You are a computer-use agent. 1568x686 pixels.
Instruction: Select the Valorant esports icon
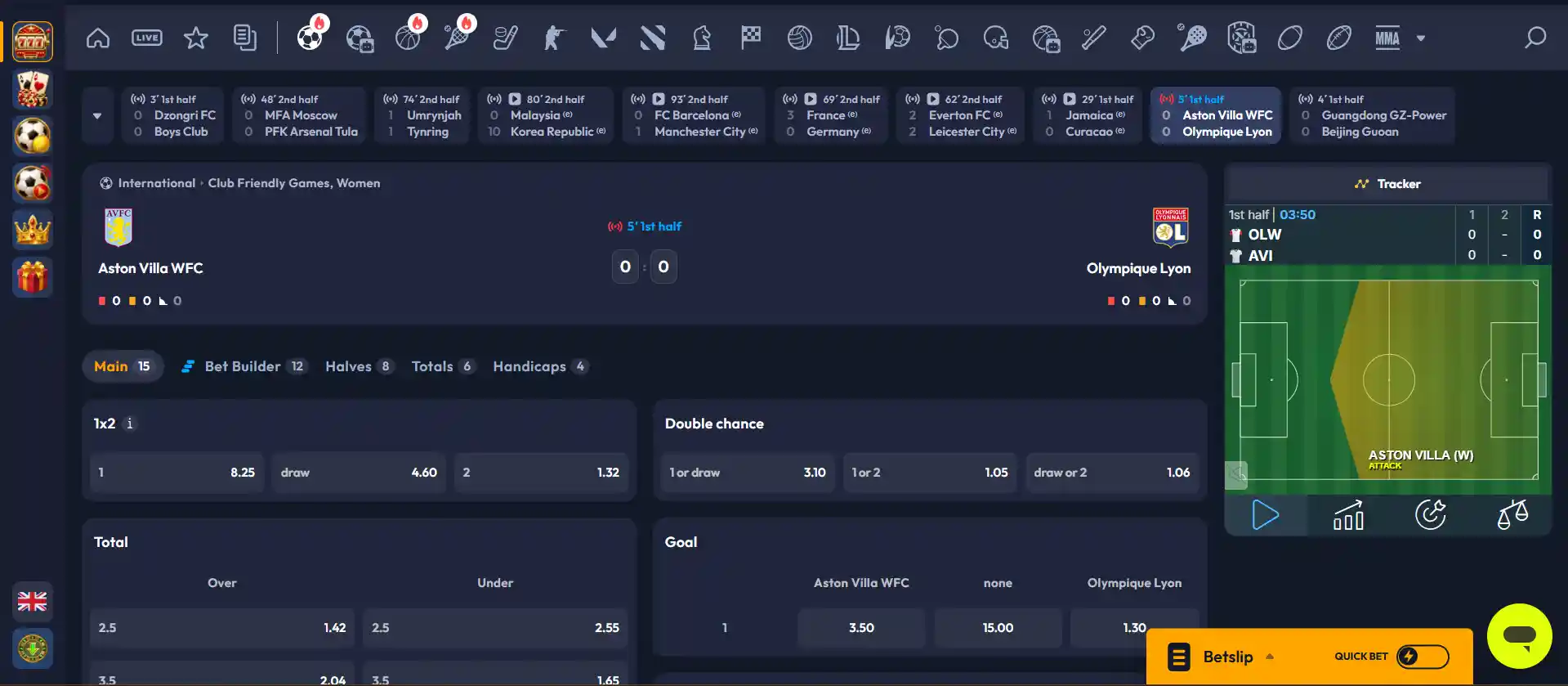click(x=604, y=38)
